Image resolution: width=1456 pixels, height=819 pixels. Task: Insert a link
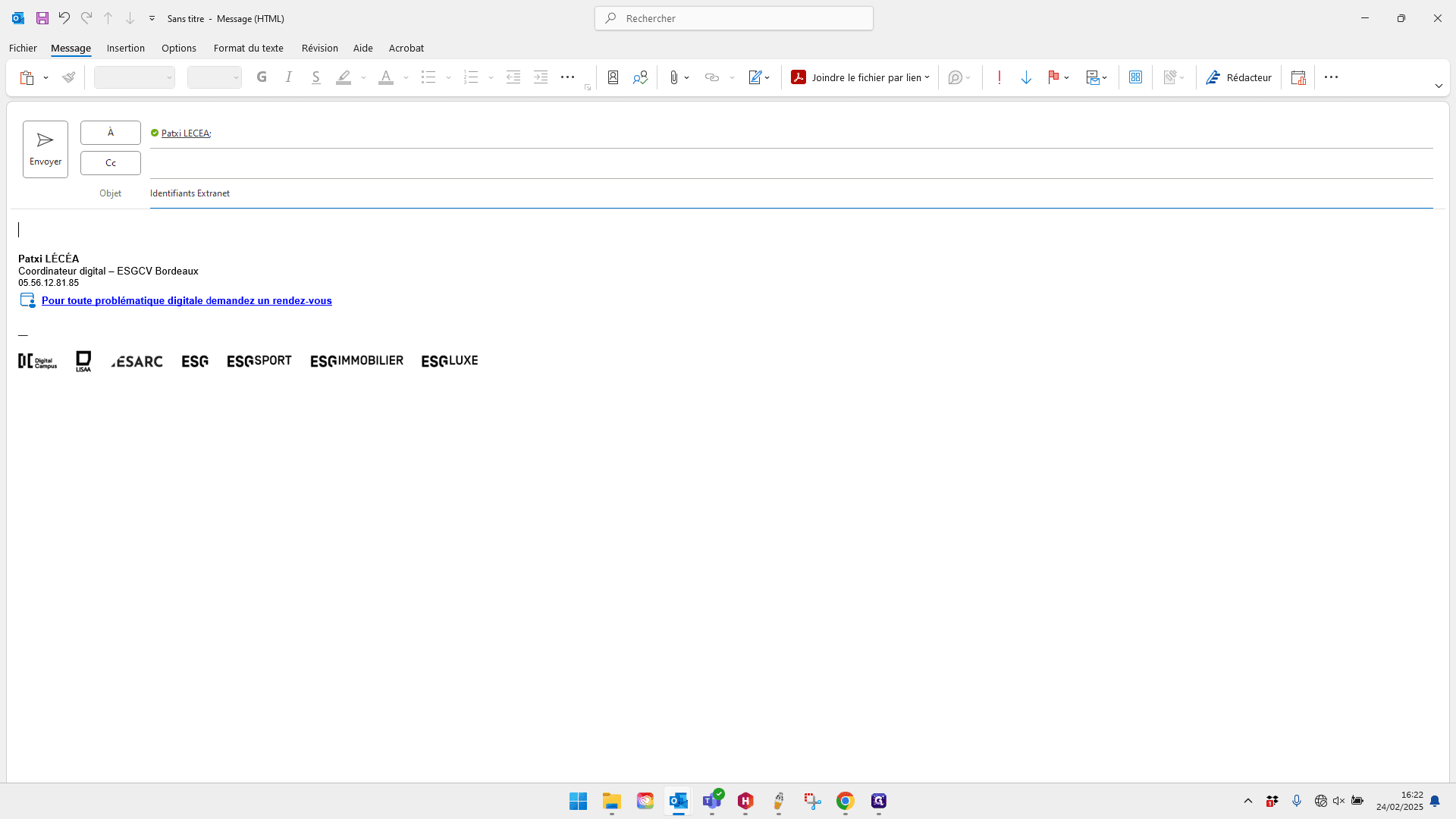pyautogui.click(x=711, y=77)
